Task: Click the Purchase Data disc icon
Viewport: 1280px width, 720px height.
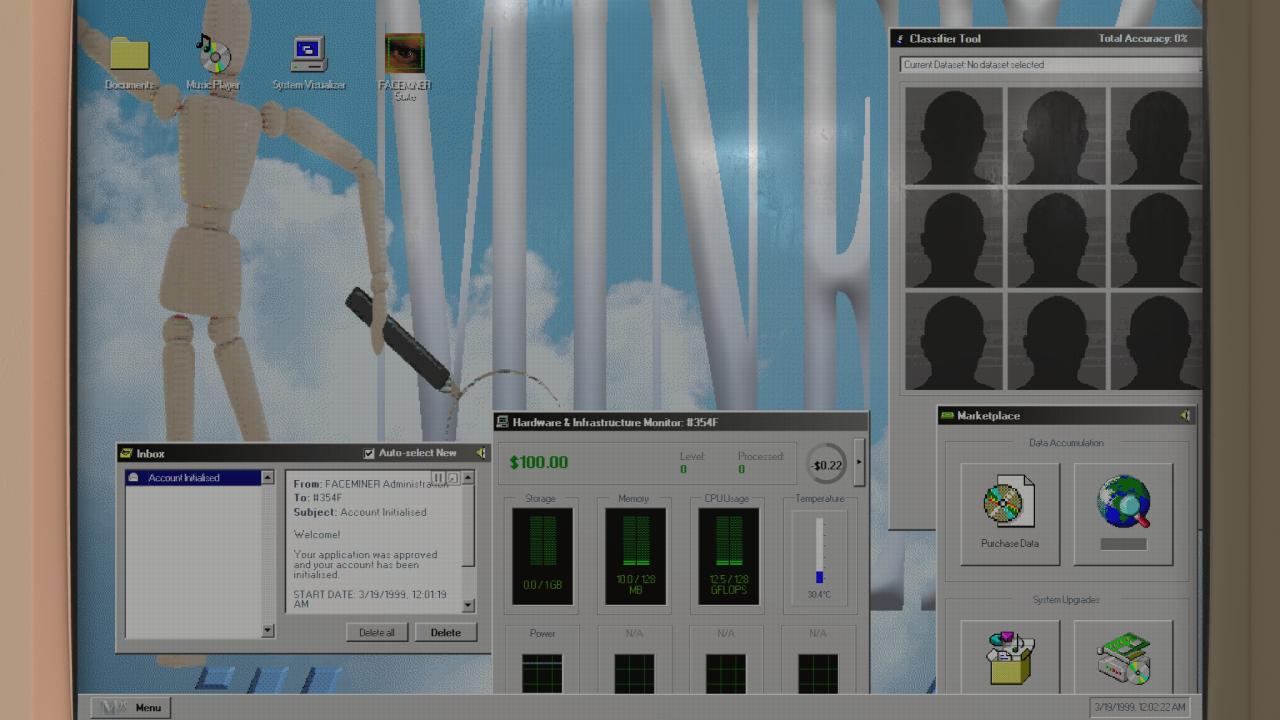Action: (x=1009, y=504)
